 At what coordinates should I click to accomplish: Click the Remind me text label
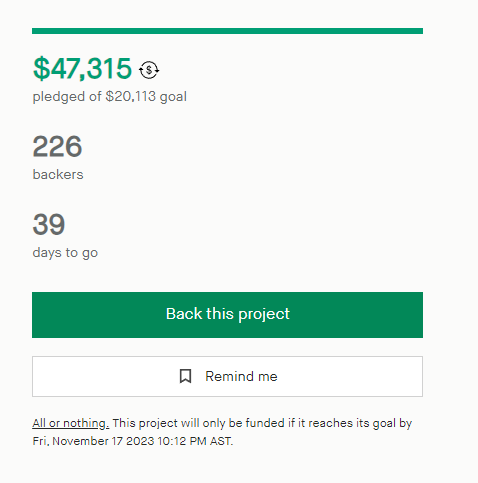coord(241,376)
